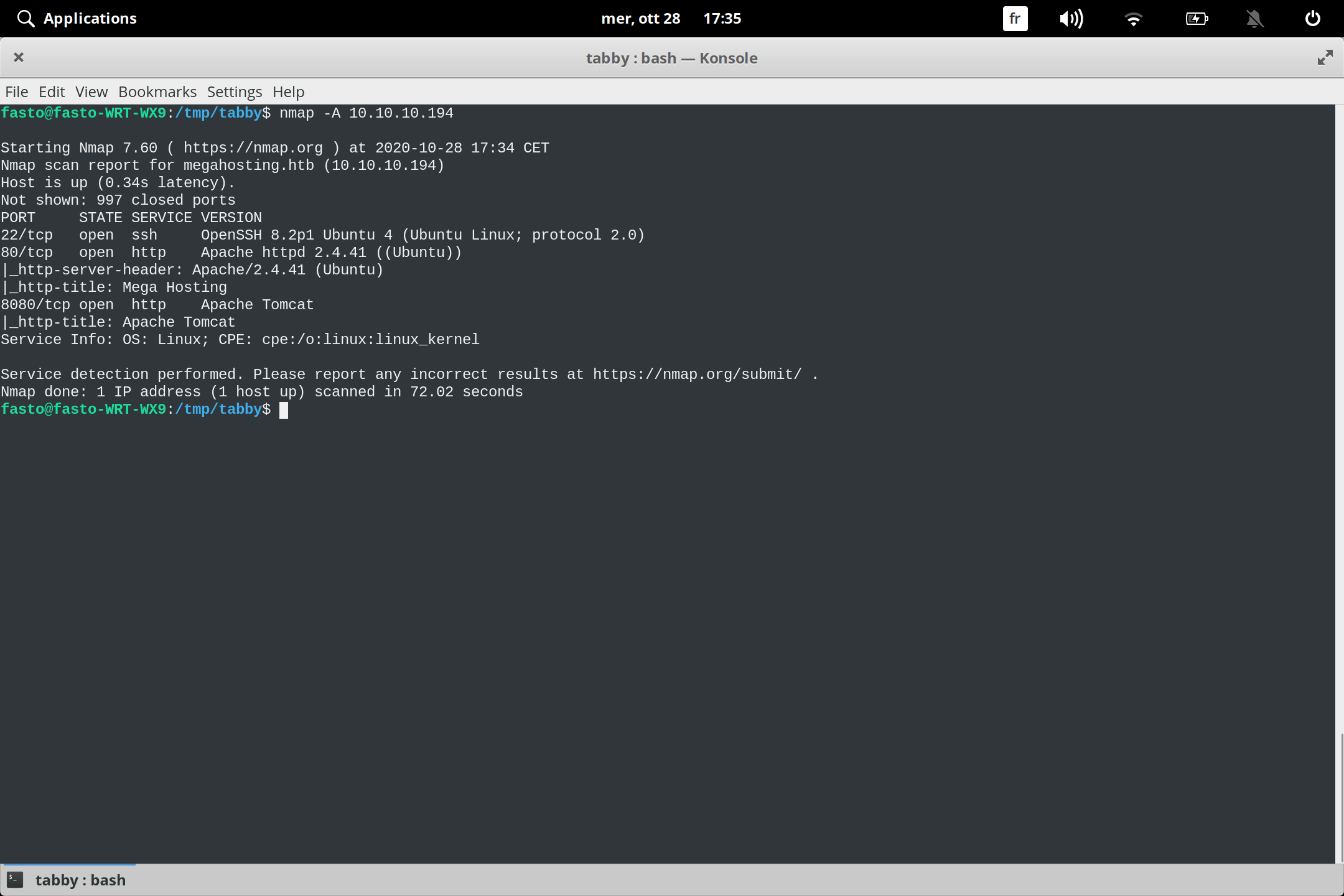Click the power icon to open session options
This screenshot has height=896, width=1344.
(x=1312, y=18)
